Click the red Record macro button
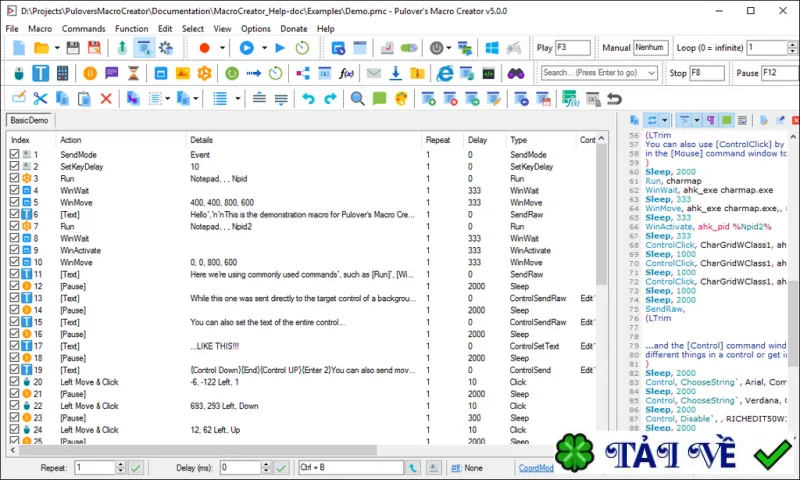The height and width of the screenshot is (480, 800). 205,48
